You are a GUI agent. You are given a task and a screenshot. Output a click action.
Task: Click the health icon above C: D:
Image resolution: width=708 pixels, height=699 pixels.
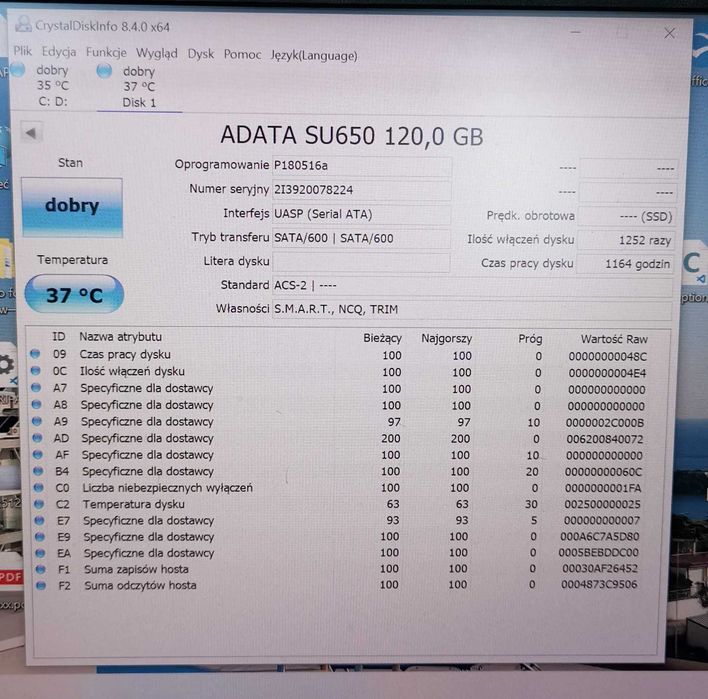coord(18,70)
